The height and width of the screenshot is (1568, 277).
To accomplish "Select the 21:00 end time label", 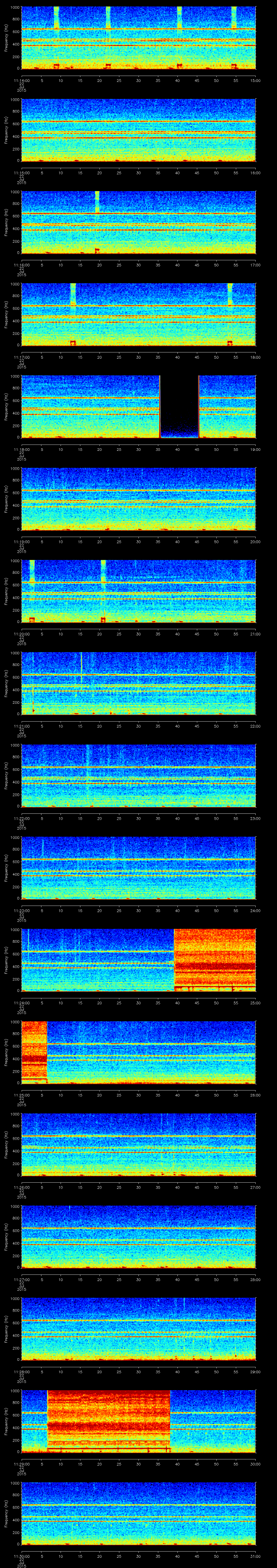I will [x=255, y=634].
